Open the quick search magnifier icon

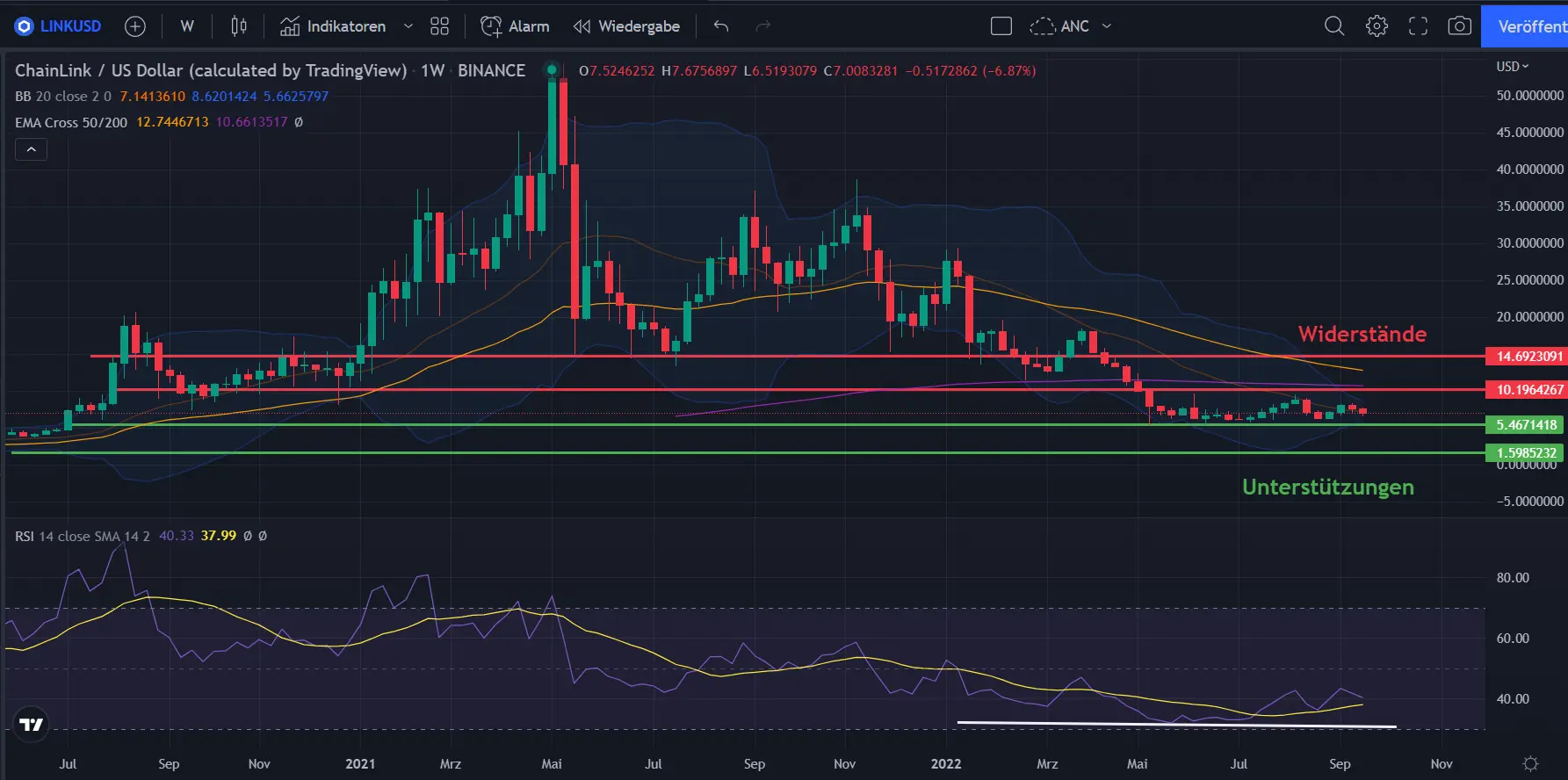[1334, 26]
